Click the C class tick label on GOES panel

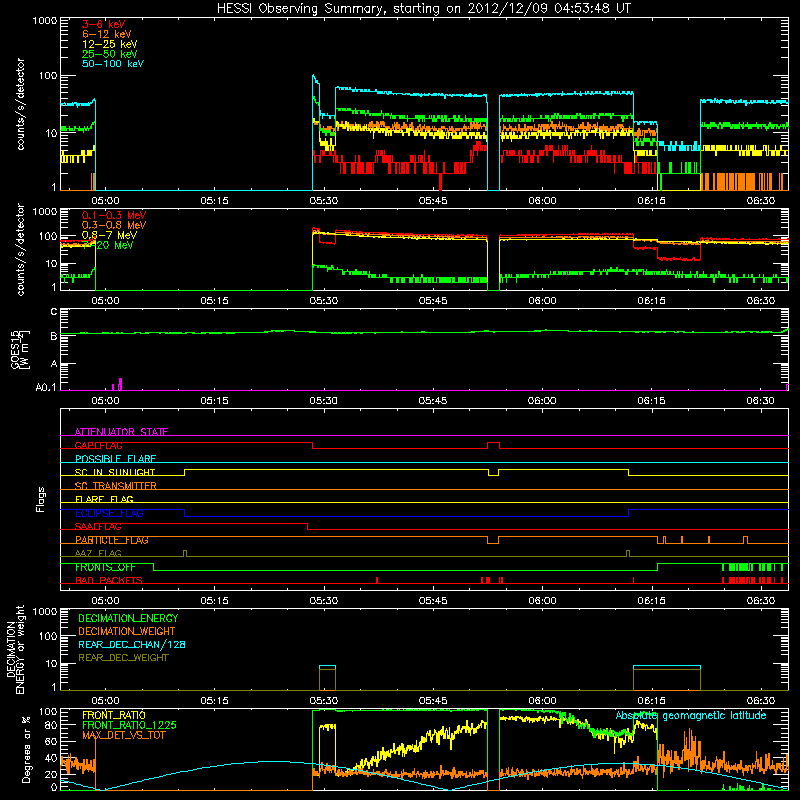tap(54, 311)
